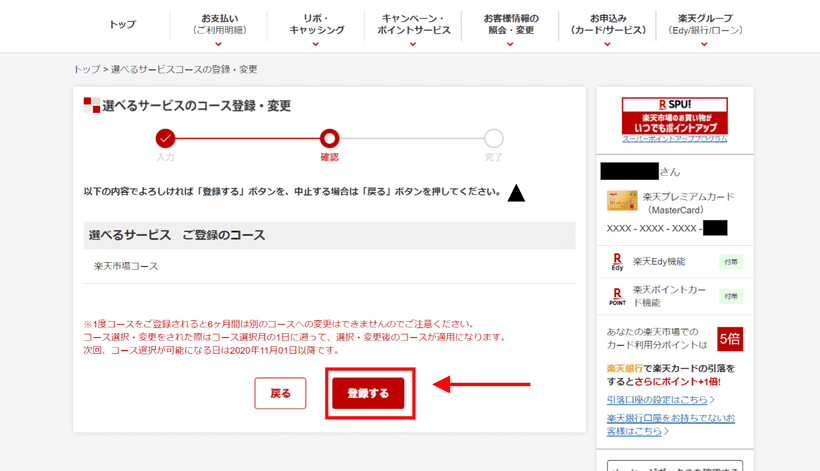Image resolution: width=820 pixels, height=471 pixels.
Task: Click the 完了 step circle
Action: 494,139
